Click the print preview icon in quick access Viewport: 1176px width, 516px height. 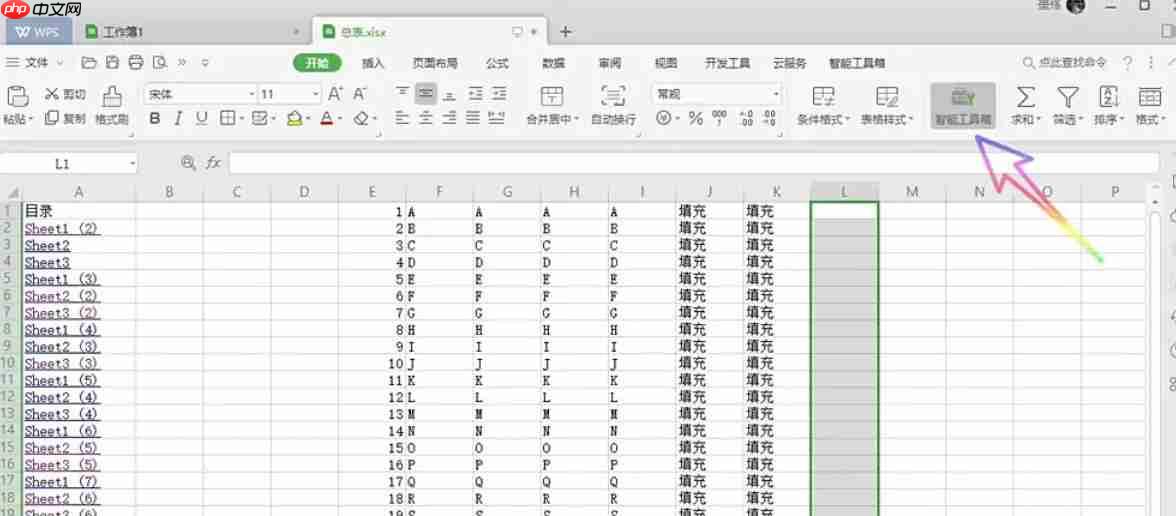click(159, 62)
